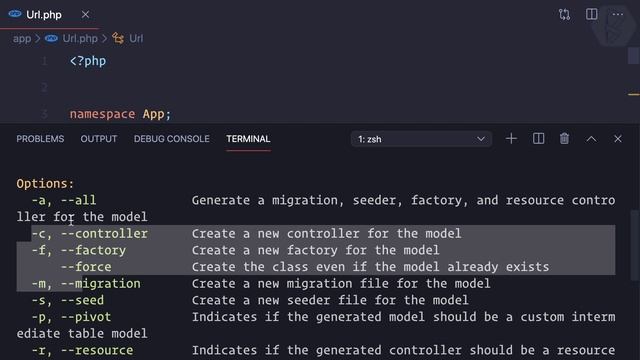This screenshot has height=360, width=640.
Task: Kill terminal with the trash icon
Action: tap(564, 139)
